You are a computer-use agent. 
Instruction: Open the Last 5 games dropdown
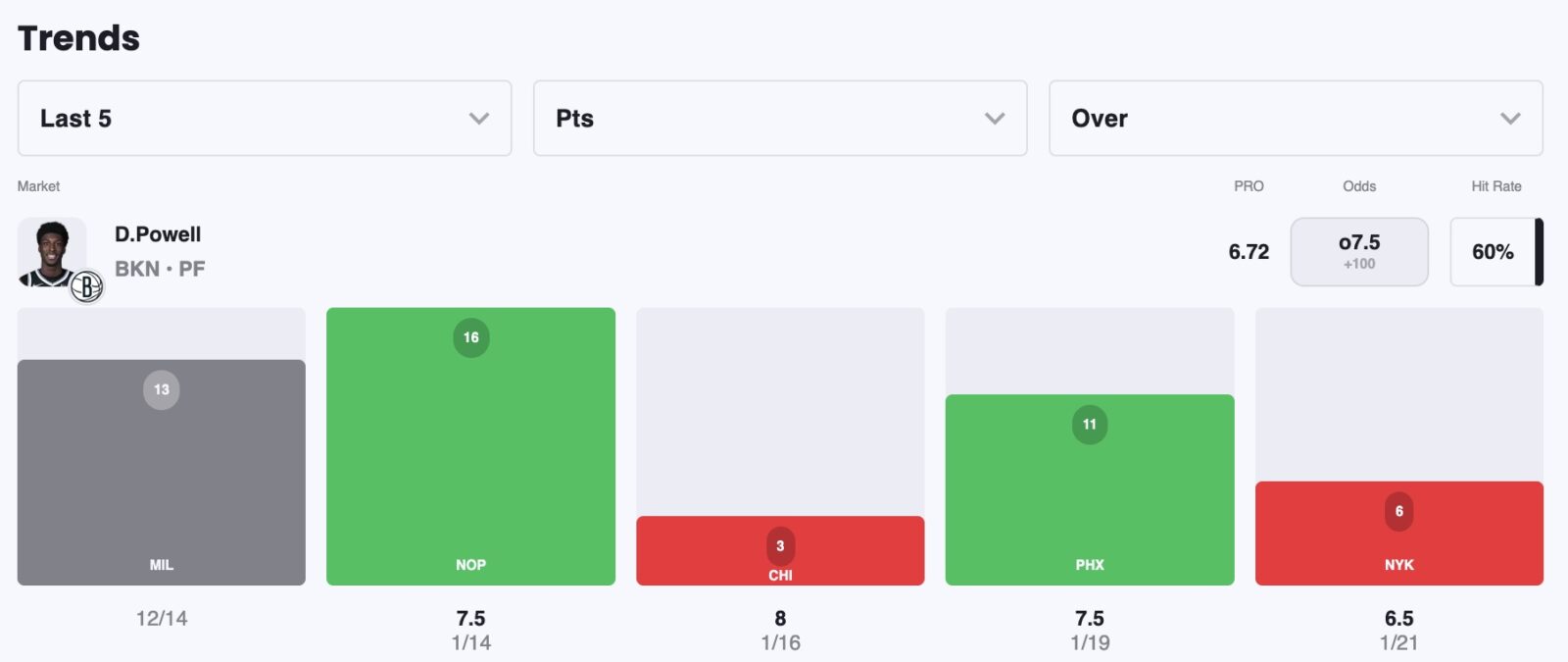click(264, 119)
